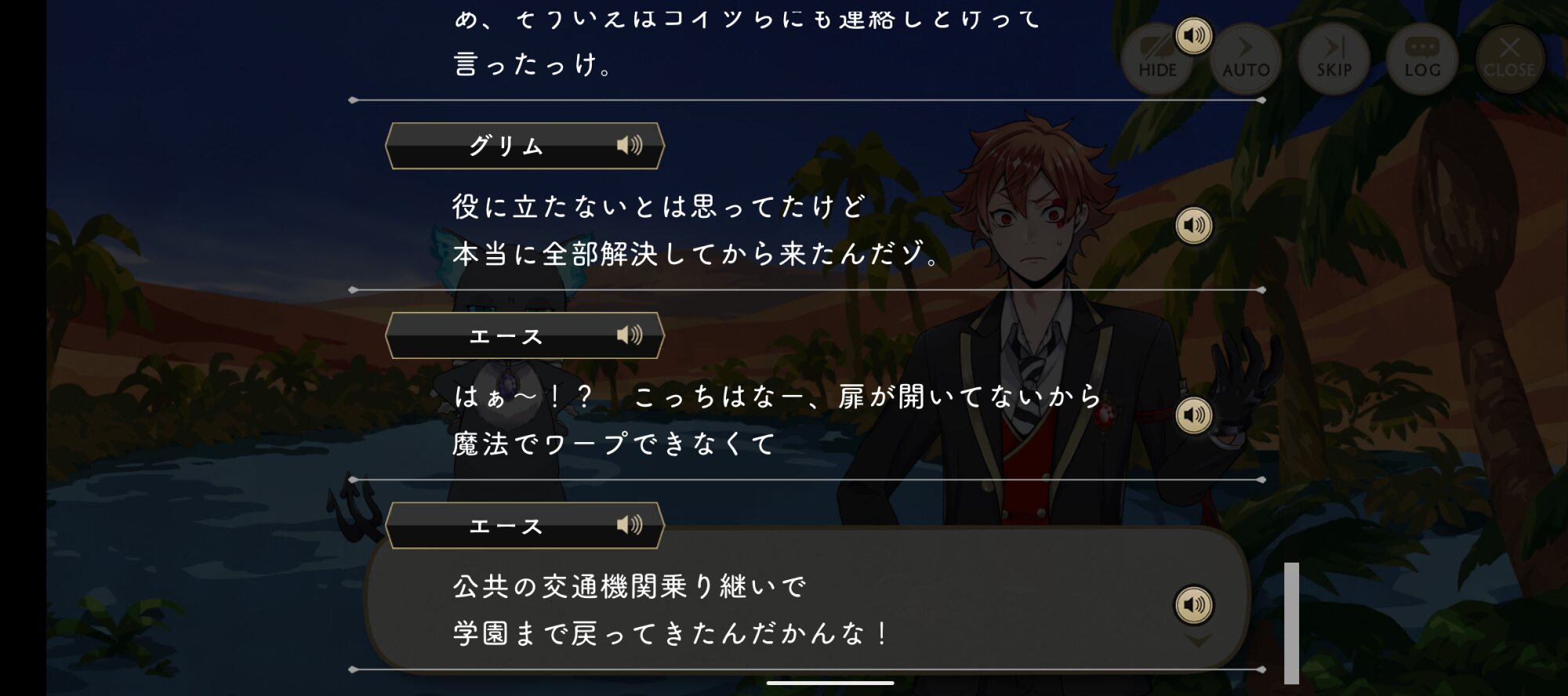
Task: Toggle AUTO play mode
Action: [x=1246, y=59]
